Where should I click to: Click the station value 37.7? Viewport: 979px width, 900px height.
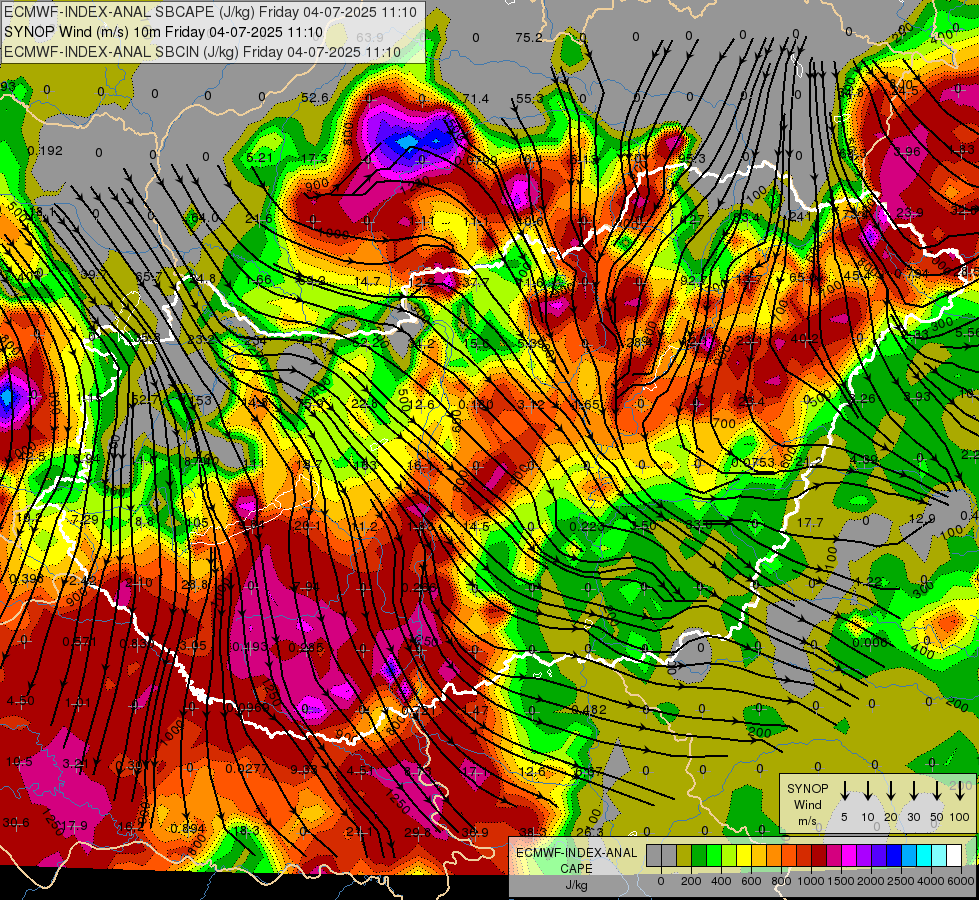pyautogui.click(x=476, y=282)
